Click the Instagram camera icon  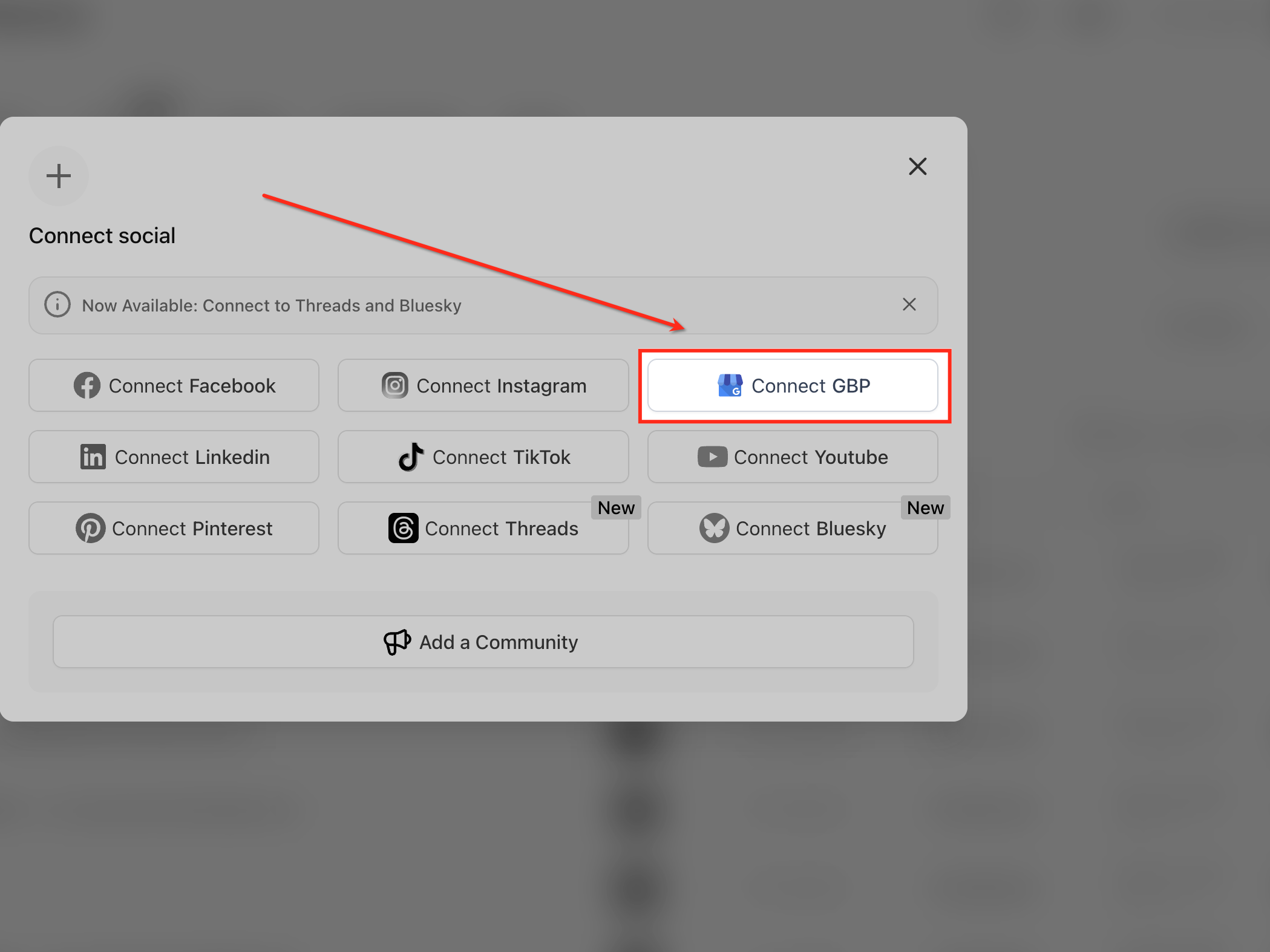(x=395, y=385)
